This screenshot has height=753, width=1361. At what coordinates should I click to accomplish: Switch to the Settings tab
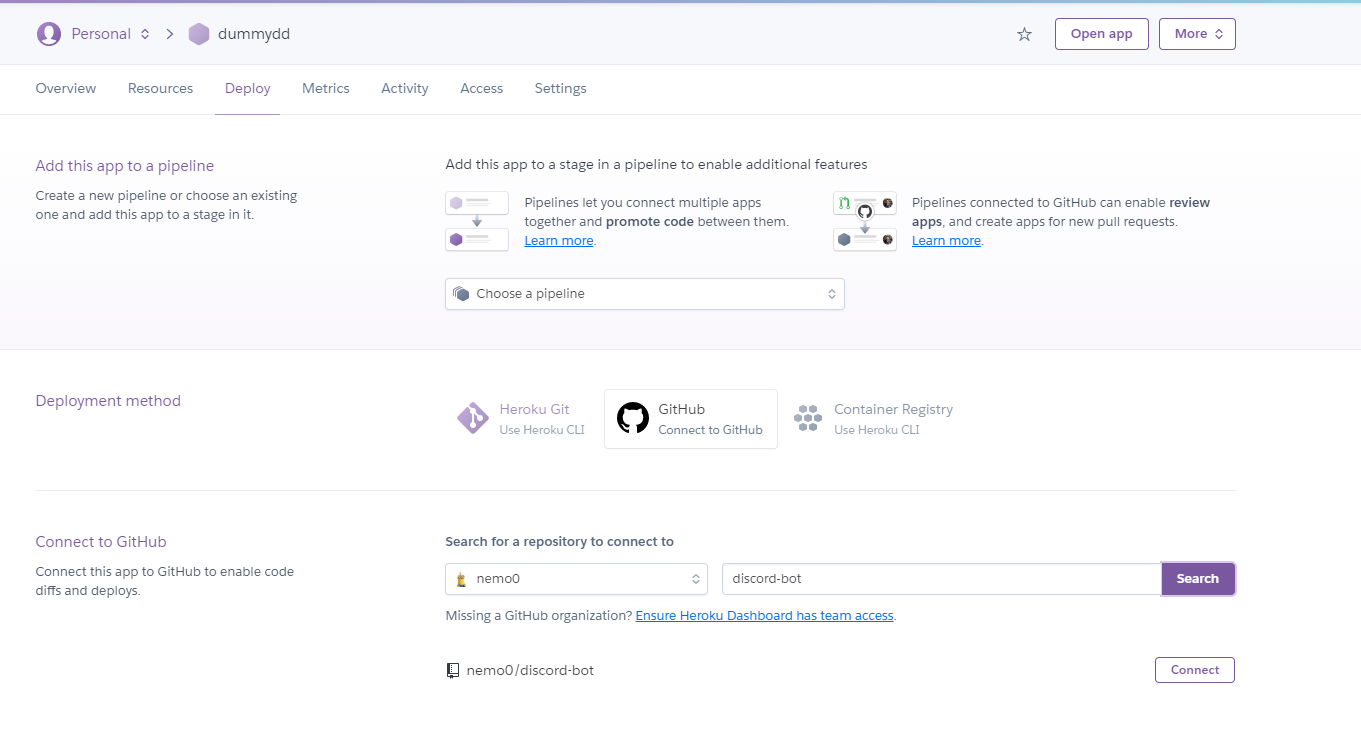coord(561,89)
